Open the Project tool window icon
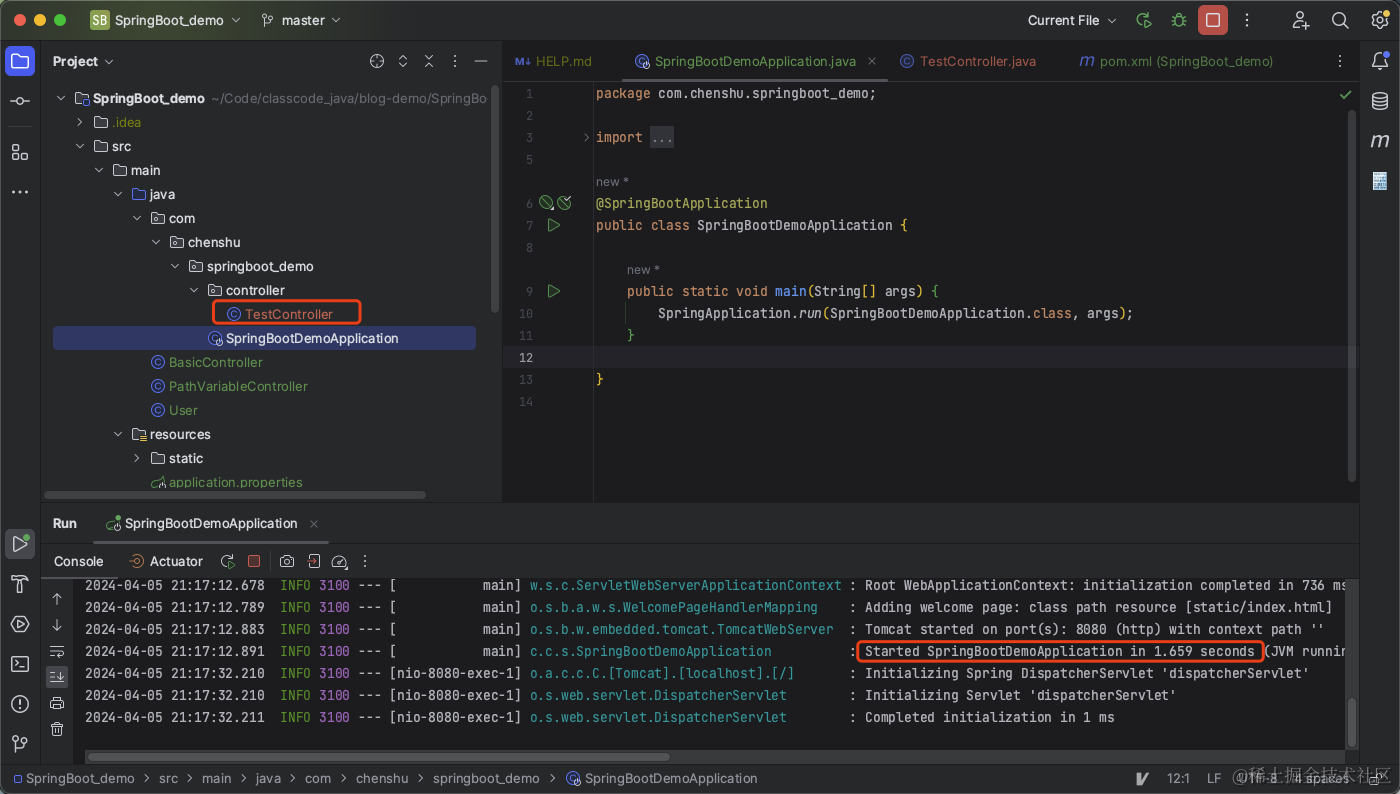The height and width of the screenshot is (794, 1400). pyautogui.click(x=20, y=62)
